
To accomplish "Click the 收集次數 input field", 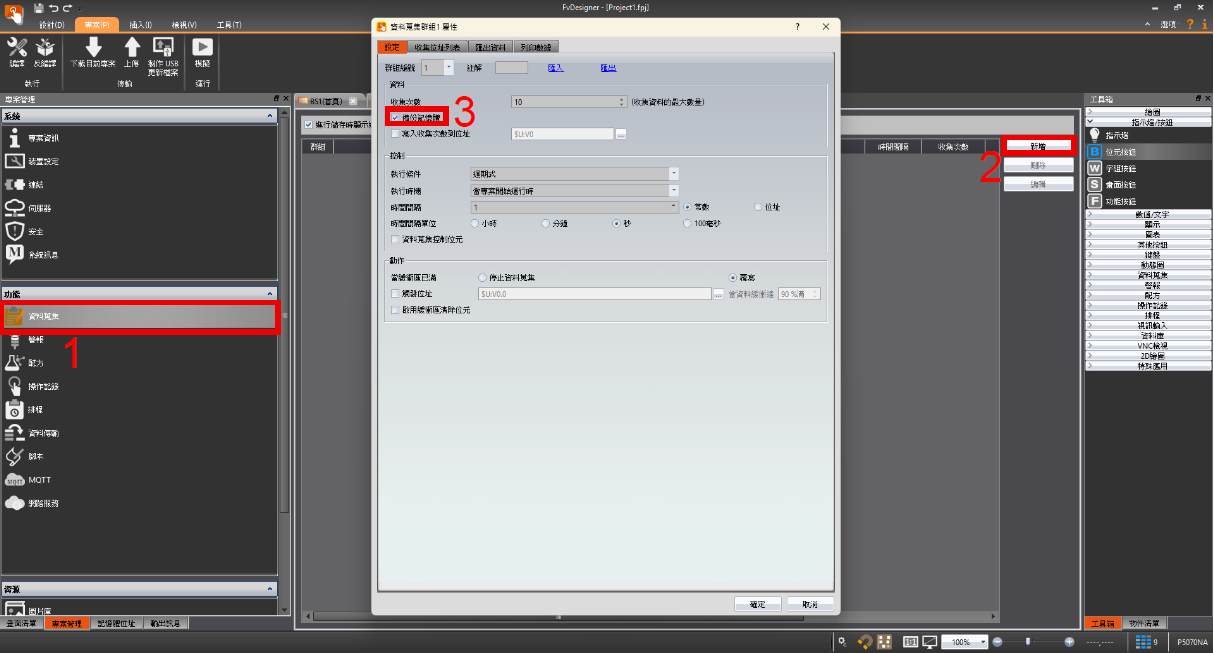I will [x=567, y=102].
